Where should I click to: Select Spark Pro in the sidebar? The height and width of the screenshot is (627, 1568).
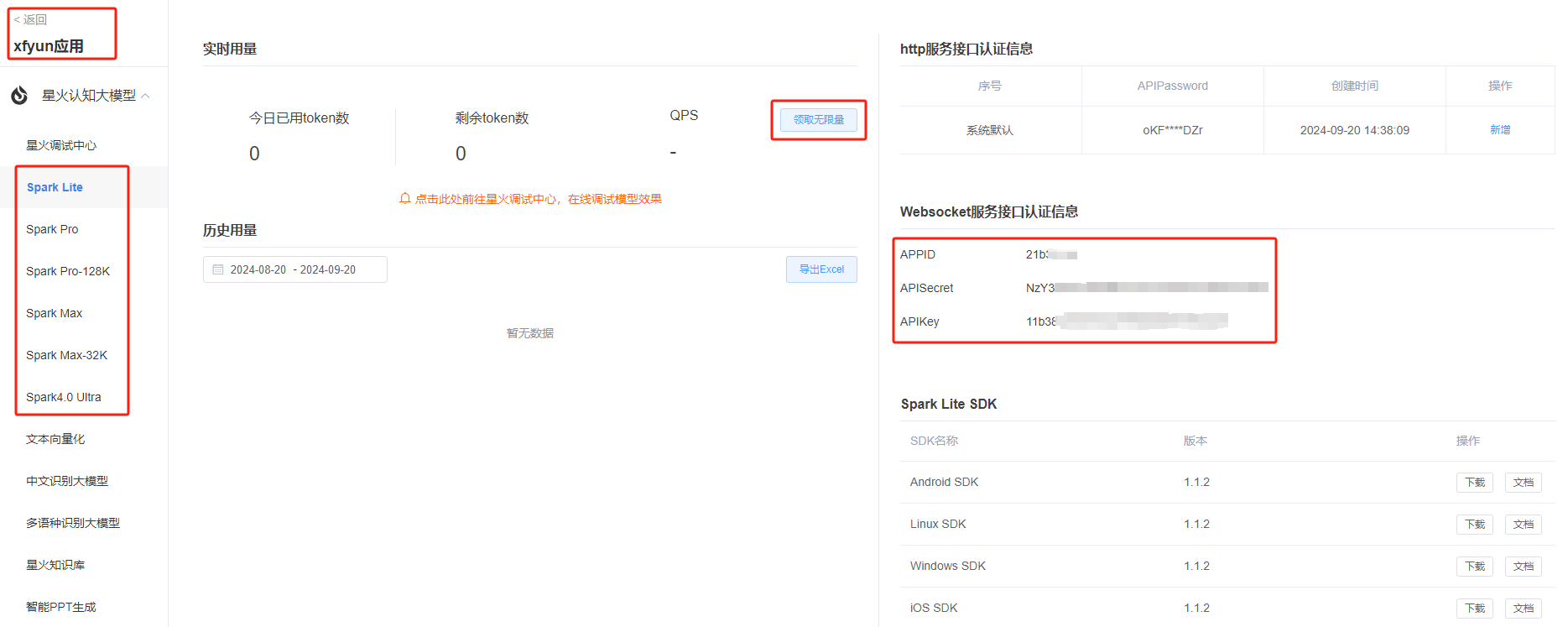pos(52,229)
